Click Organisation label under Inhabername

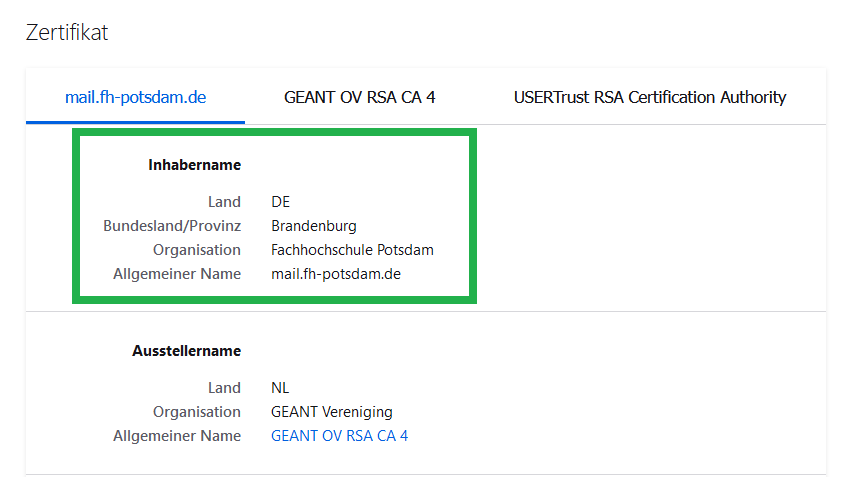(x=197, y=250)
